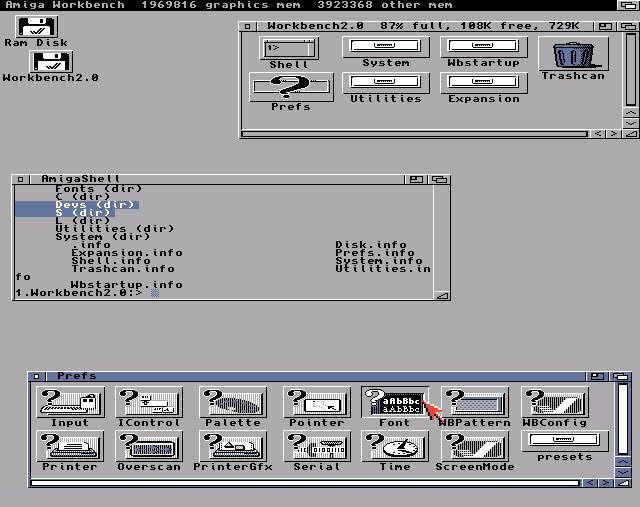Click Prefs window scroll right arrow
This screenshot has height=507, width=640.
pos(606,483)
